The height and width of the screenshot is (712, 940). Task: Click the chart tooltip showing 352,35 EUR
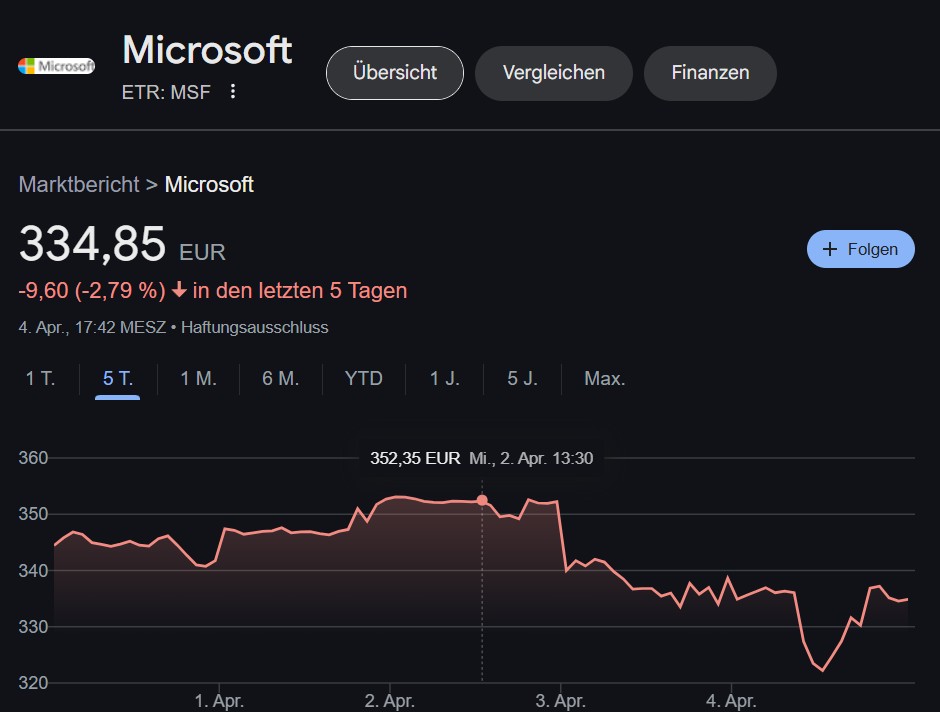(x=481, y=458)
